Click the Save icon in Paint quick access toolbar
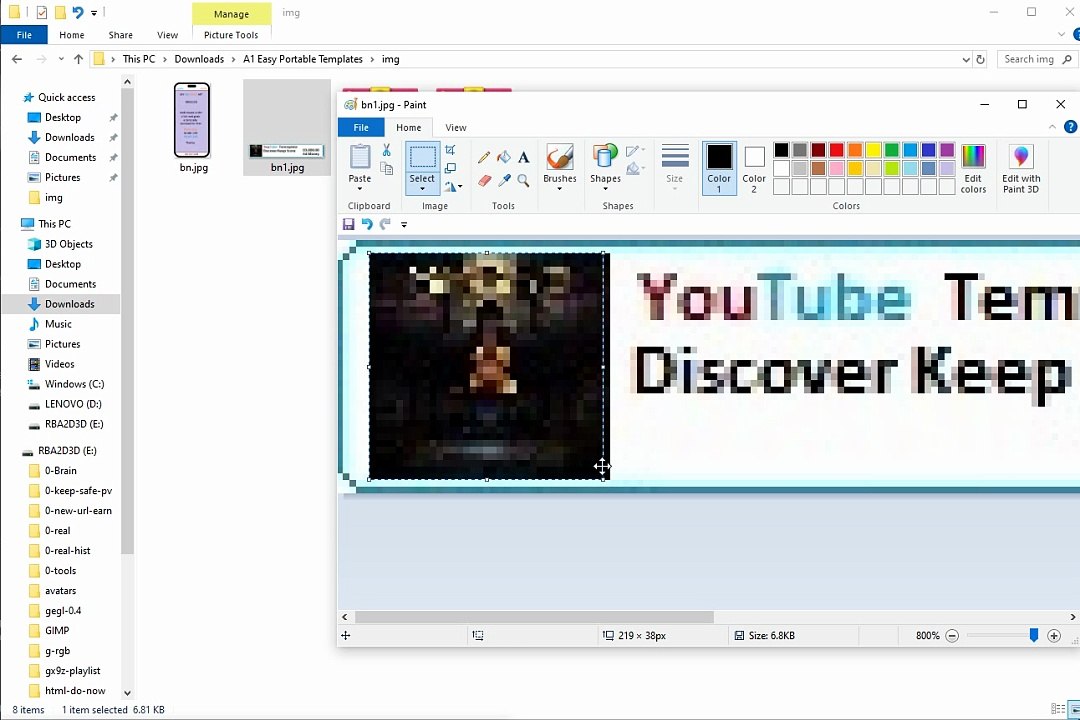 click(x=349, y=224)
